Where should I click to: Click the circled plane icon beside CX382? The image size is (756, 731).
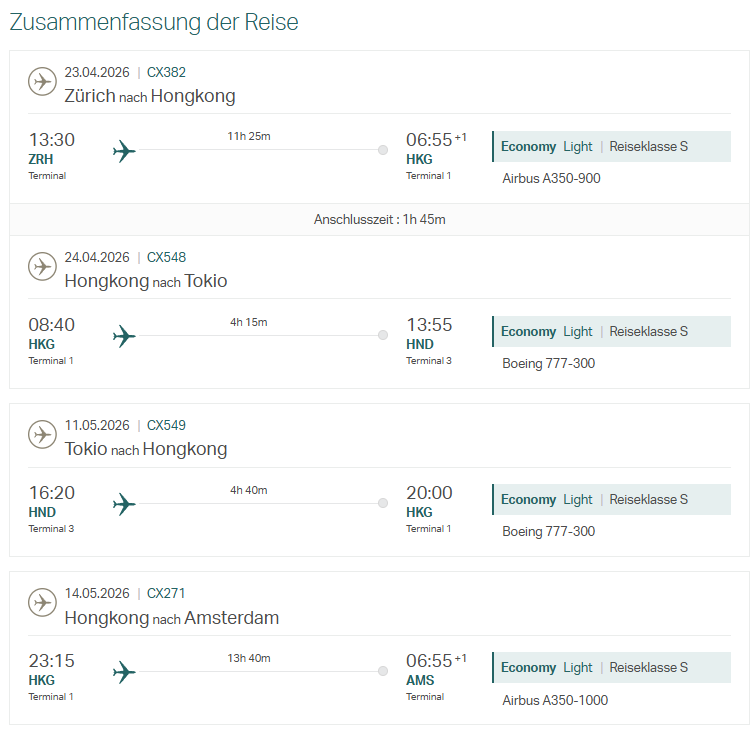tap(42, 81)
